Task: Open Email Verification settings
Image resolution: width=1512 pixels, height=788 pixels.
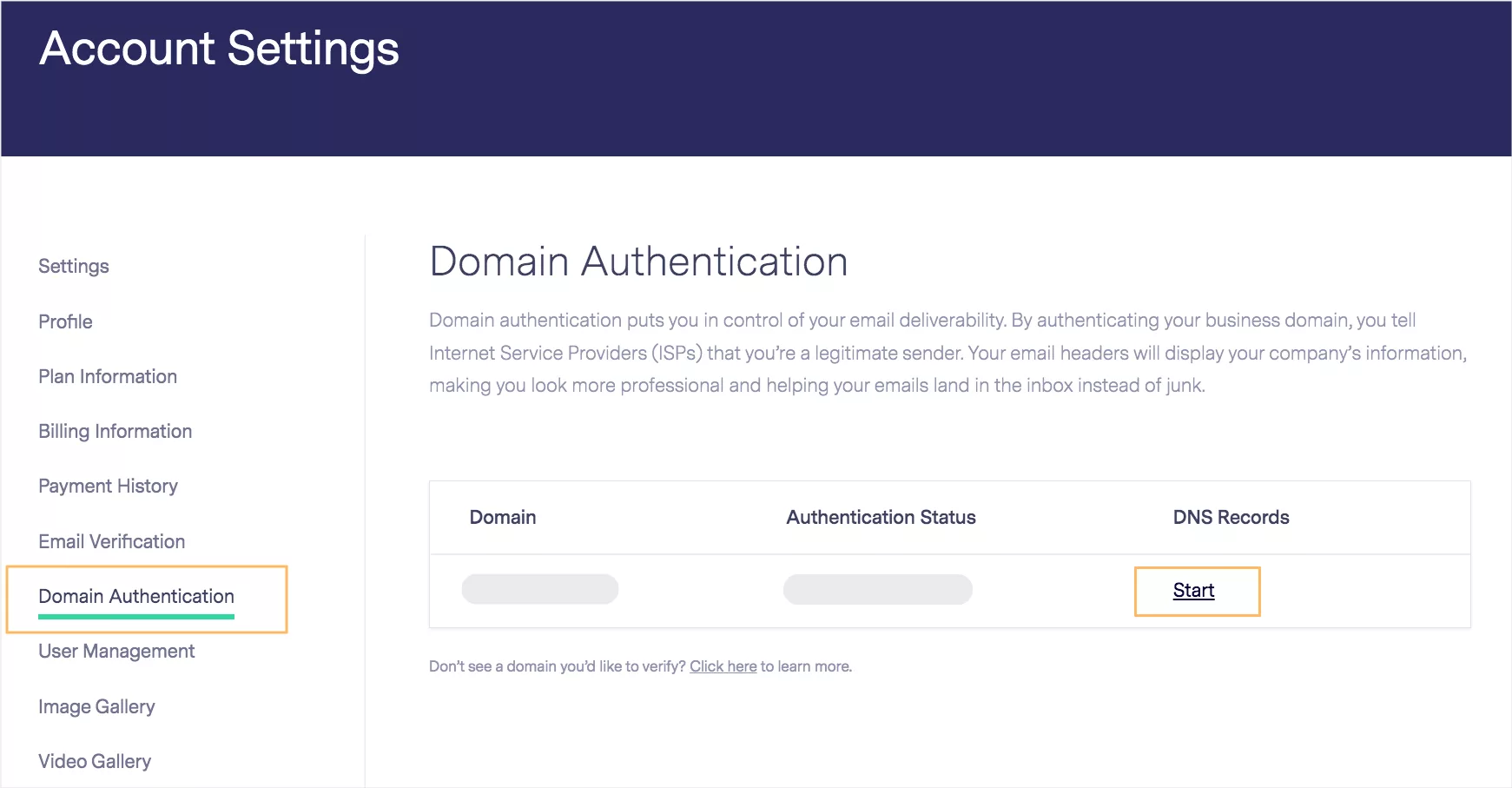Action: tap(112, 541)
